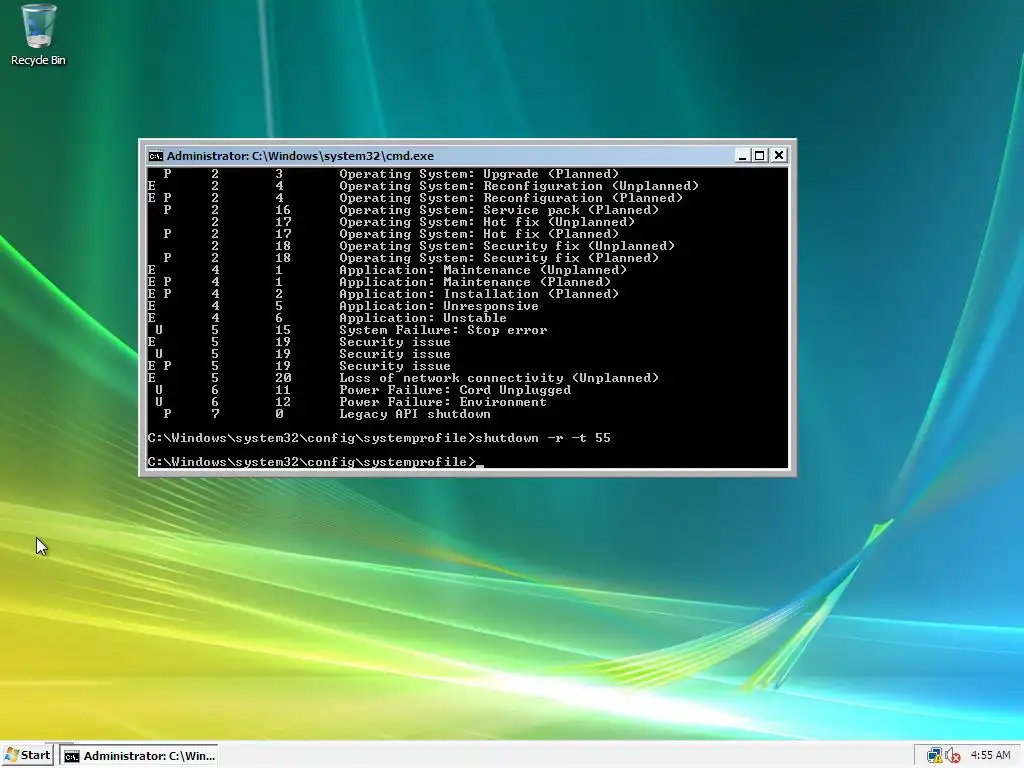Select the Recycle Bin desktop icon
This screenshot has height=768, width=1024.
[x=38, y=35]
